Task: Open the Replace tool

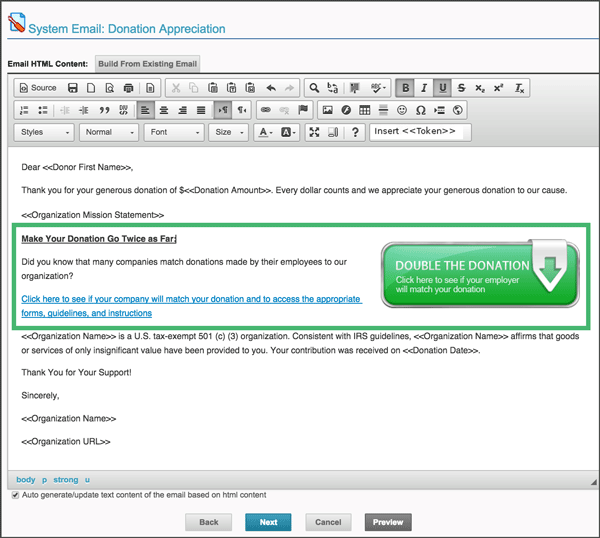Action: [333, 88]
